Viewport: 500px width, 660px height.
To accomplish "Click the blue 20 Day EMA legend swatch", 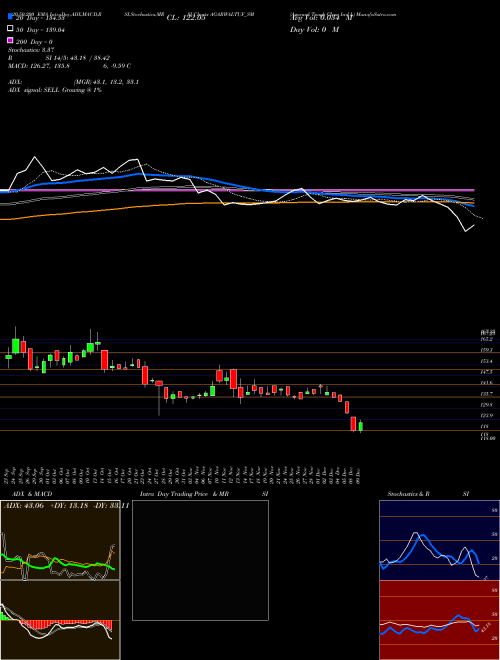I will tap(10, 17).
